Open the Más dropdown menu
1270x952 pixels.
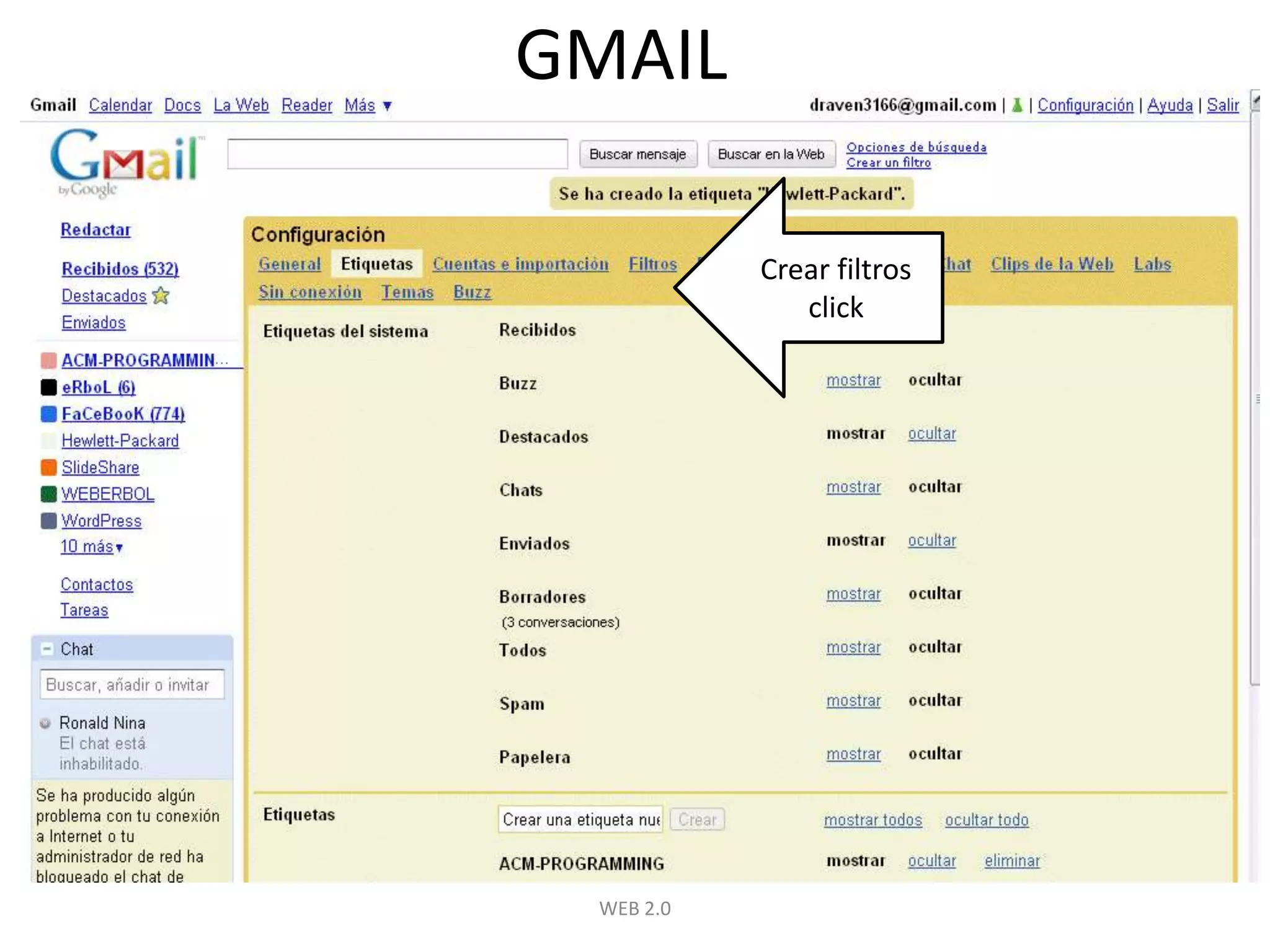click(368, 105)
